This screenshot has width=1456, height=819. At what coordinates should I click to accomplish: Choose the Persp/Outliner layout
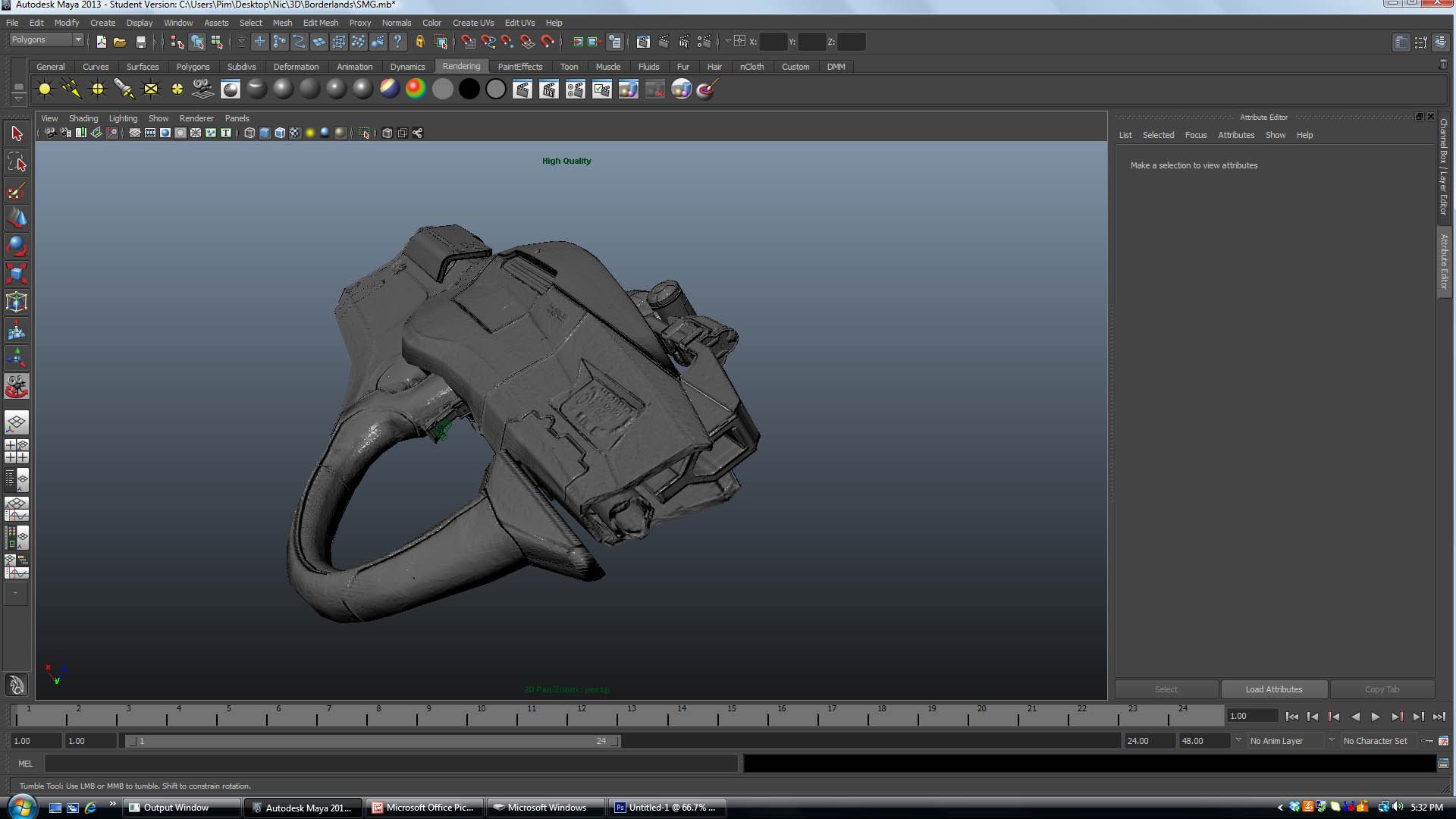pyautogui.click(x=17, y=479)
